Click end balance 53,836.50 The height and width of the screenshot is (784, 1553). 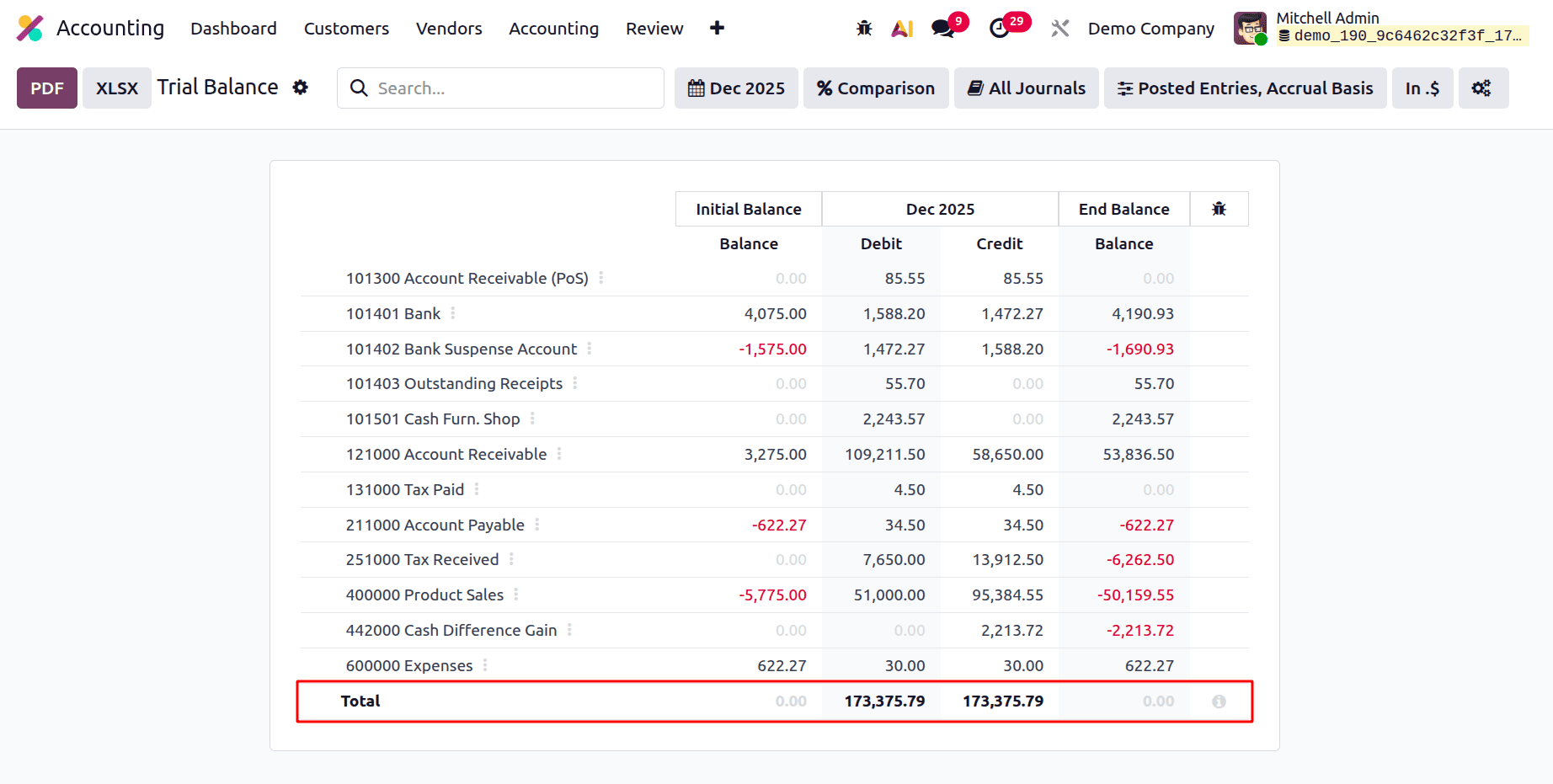click(x=1139, y=454)
